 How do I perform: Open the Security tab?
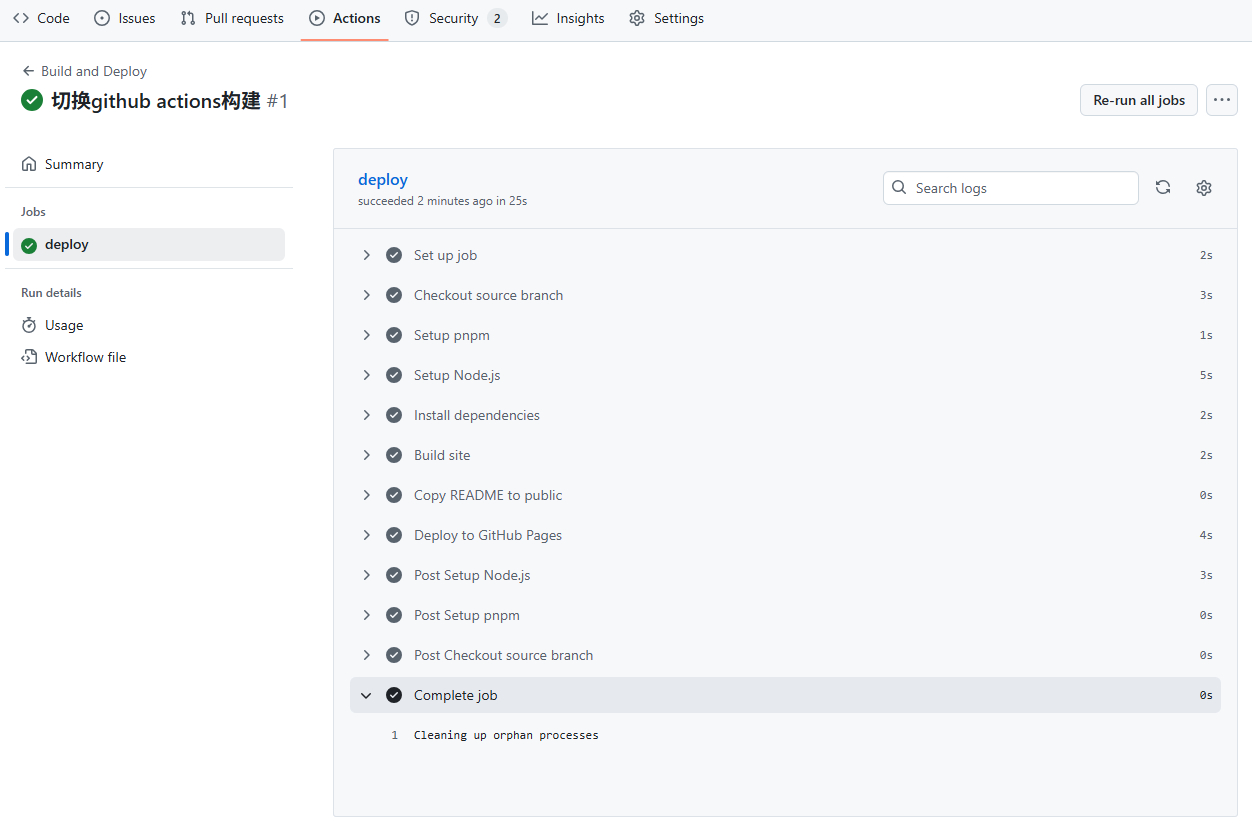tap(453, 18)
